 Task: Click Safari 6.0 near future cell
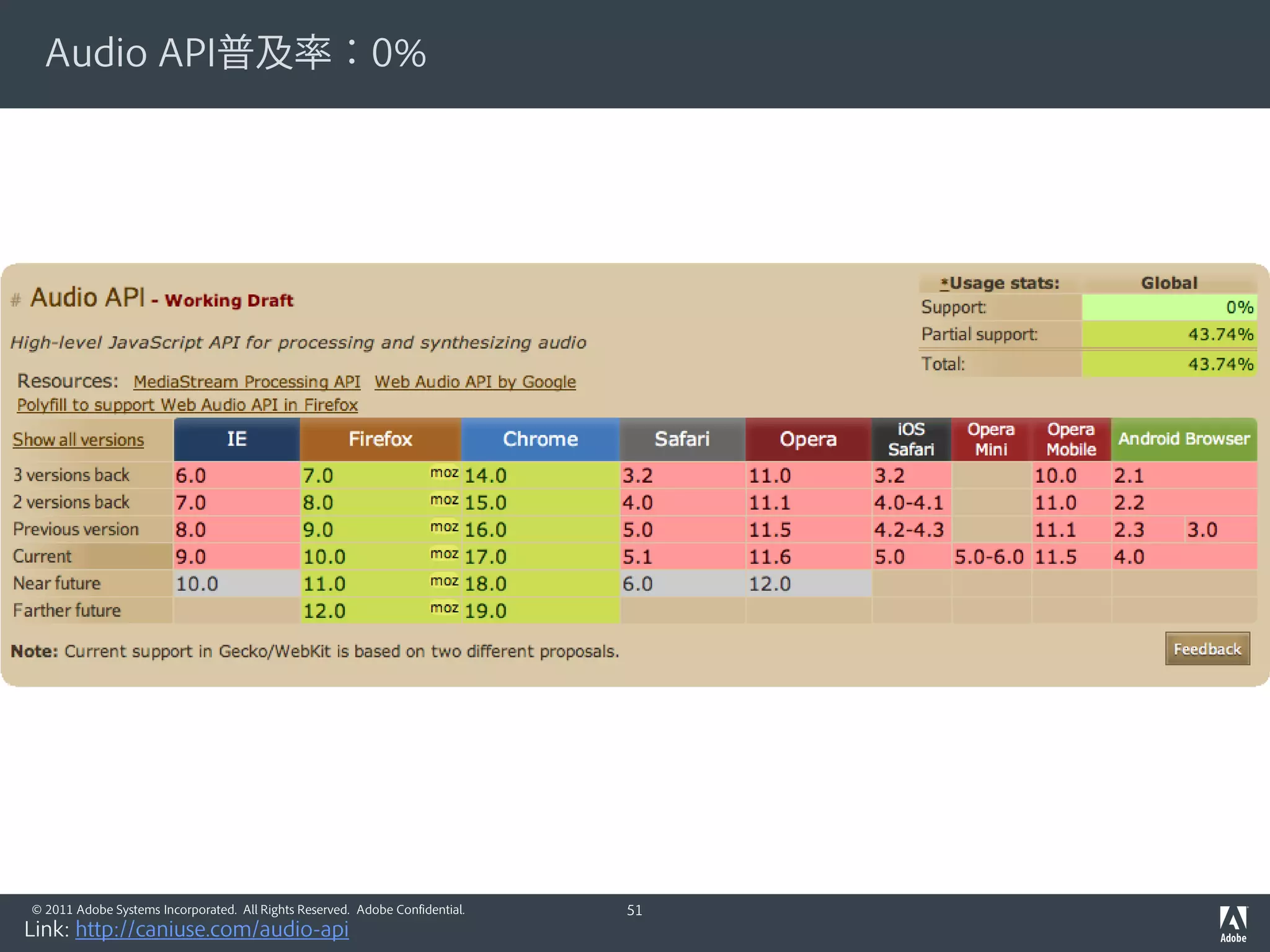pyautogui.click(x=682, y=584)
